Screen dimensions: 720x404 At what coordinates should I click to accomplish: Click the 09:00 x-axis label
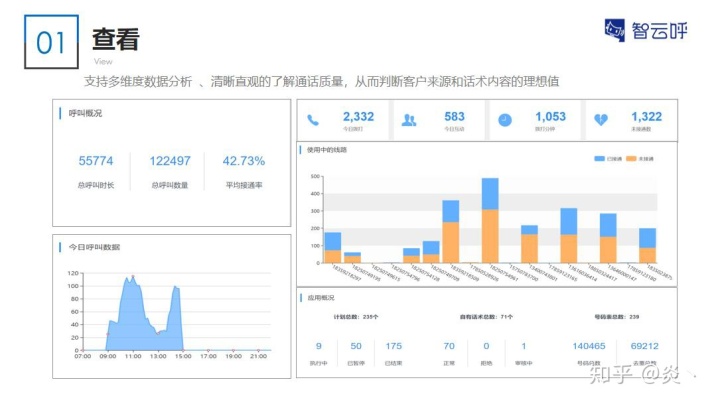[108, 356]
